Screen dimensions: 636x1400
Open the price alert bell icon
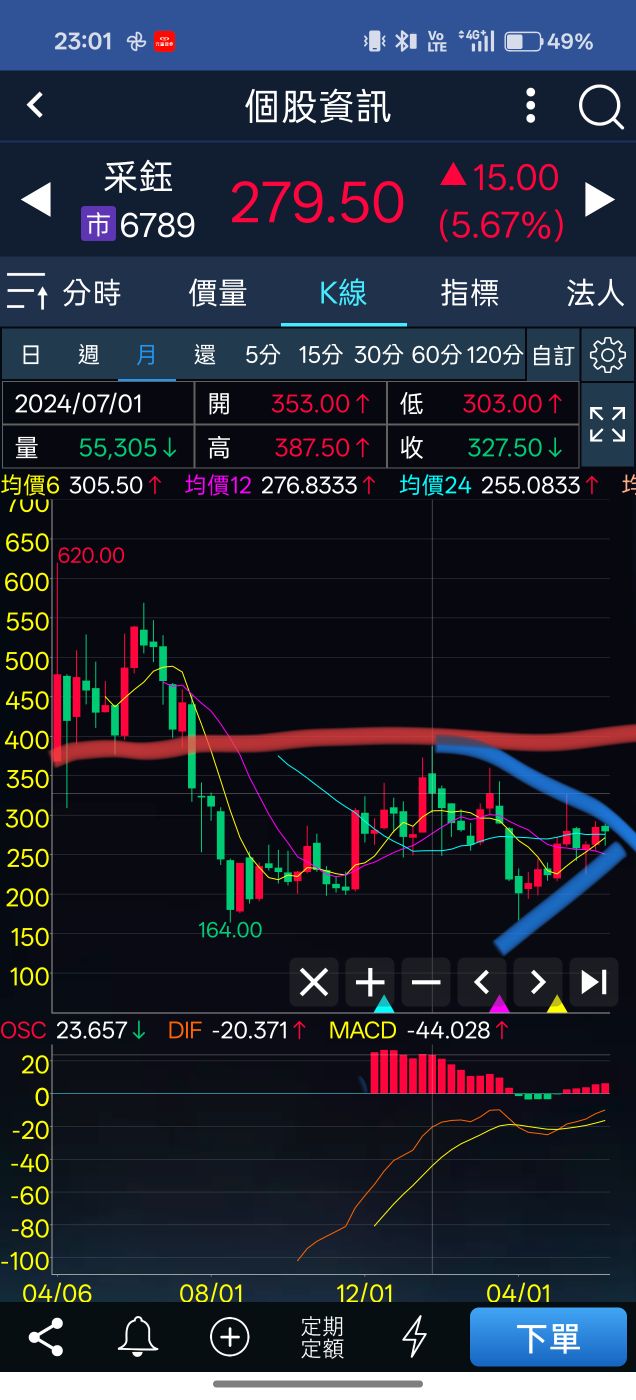(138, 1337)
